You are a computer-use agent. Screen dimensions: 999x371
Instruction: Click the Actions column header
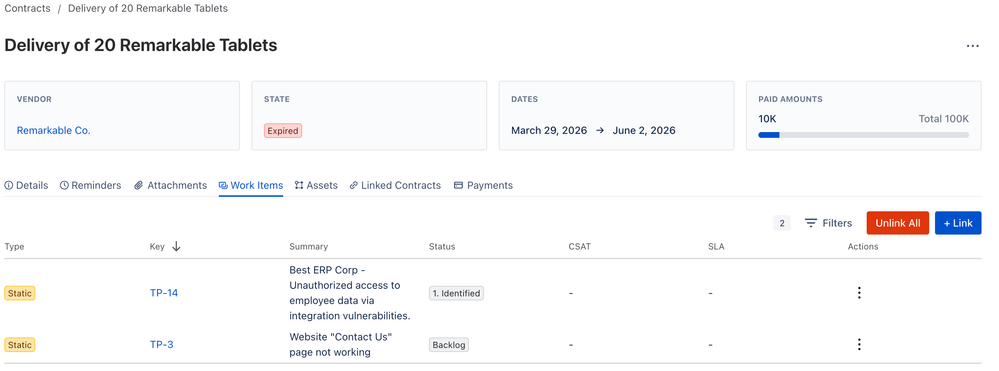coord(863,247)
